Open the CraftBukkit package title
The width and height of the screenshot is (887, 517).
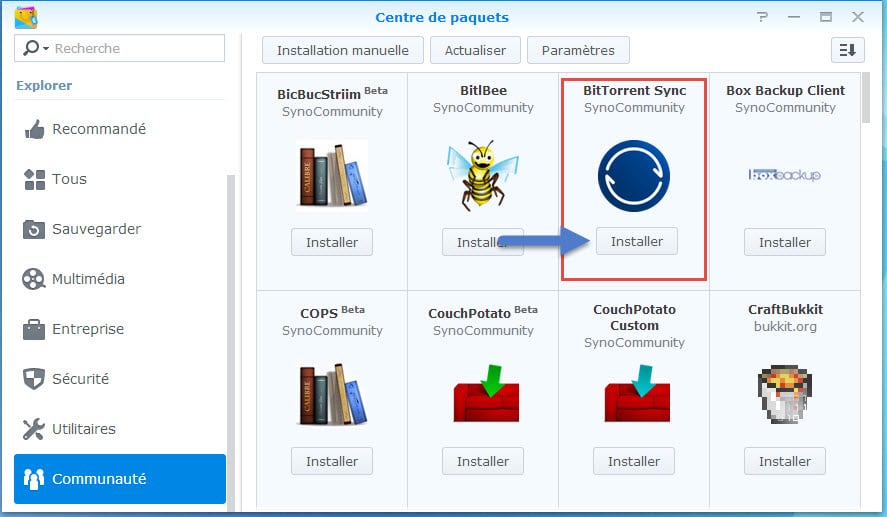[785, 309]
